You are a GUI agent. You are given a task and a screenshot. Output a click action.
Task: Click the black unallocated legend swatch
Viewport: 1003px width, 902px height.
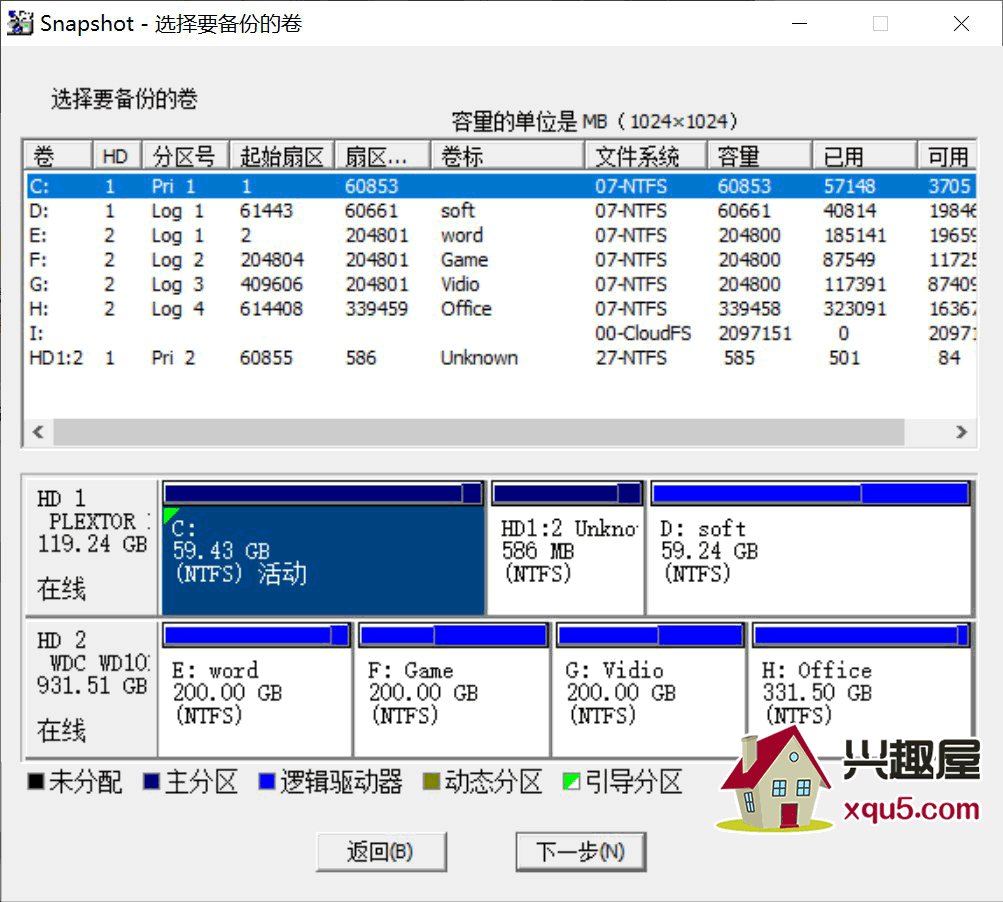pyautogui.click(x=36, y=782)
